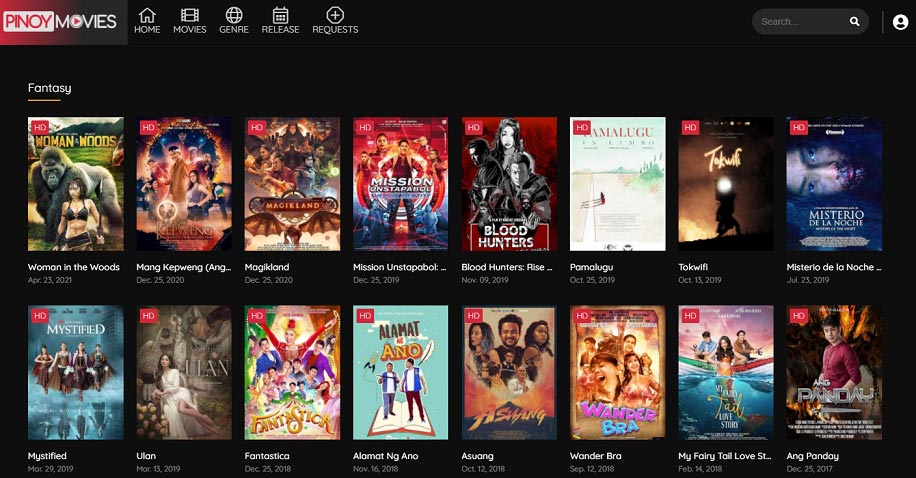
Task: Click the HD badge on Tokwifi poster
Action: pyautogui.click(x=690, y=127)
